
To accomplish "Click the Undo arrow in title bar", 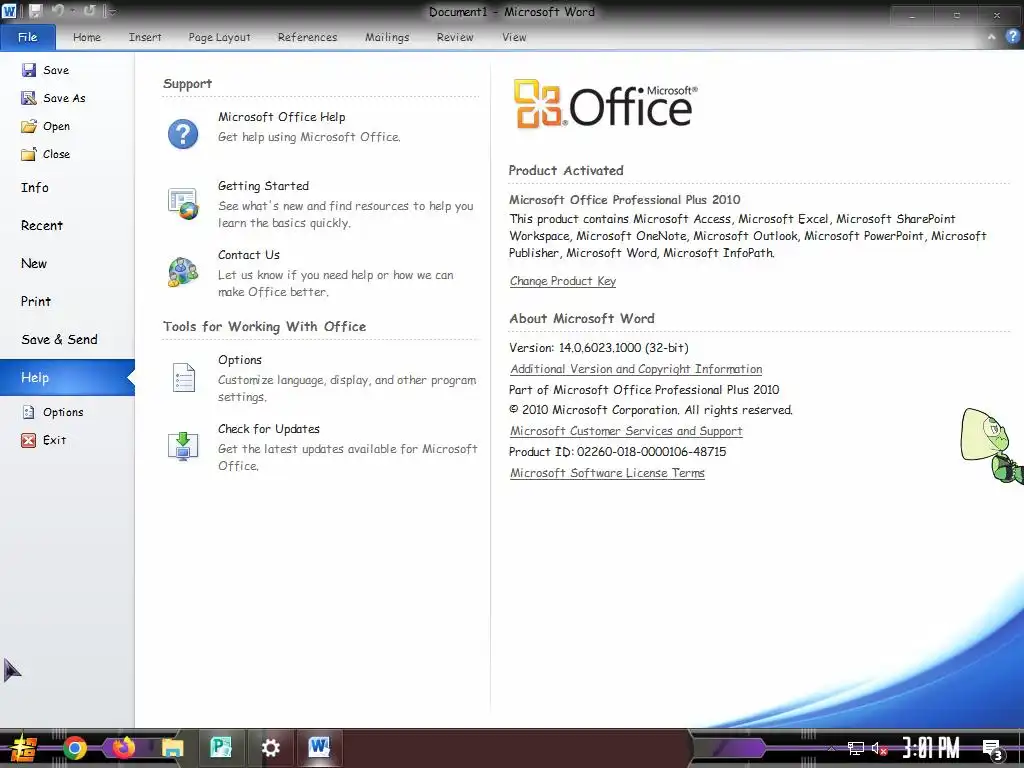I will (x=57, y=10).
